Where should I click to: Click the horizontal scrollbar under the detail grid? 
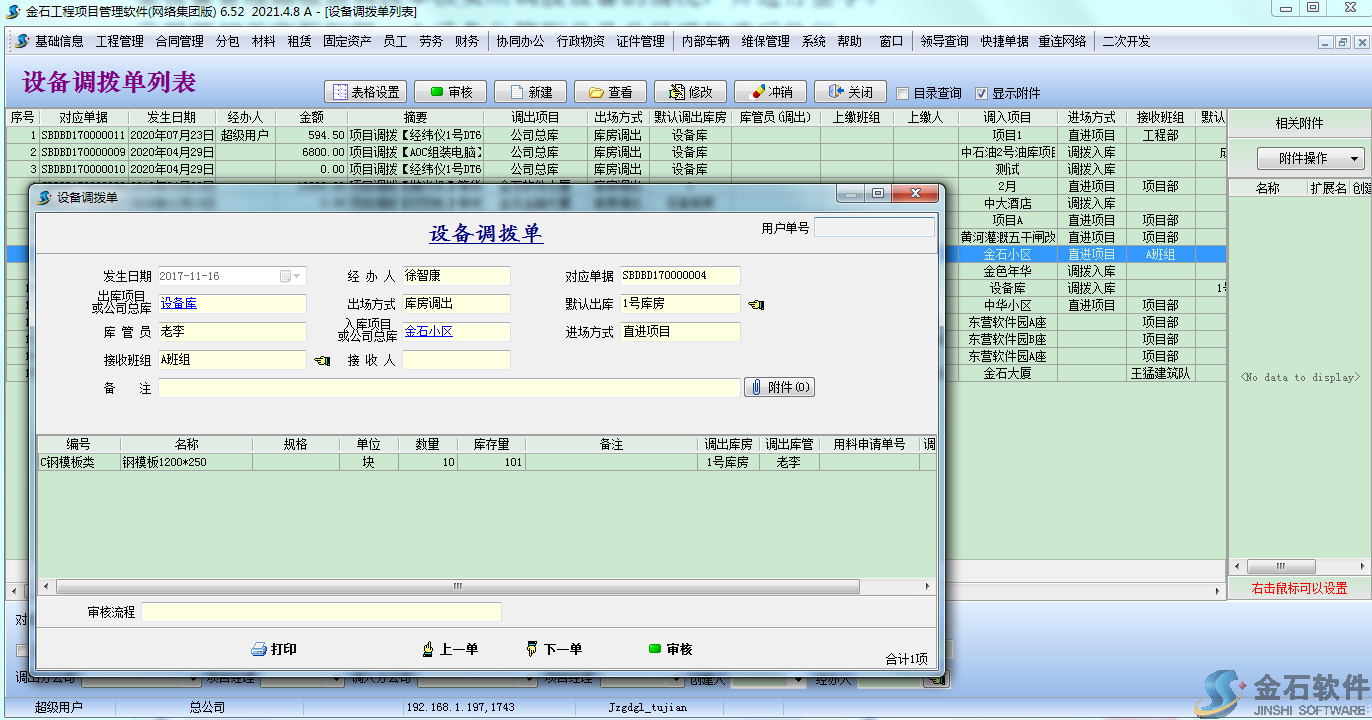(457, 586)
